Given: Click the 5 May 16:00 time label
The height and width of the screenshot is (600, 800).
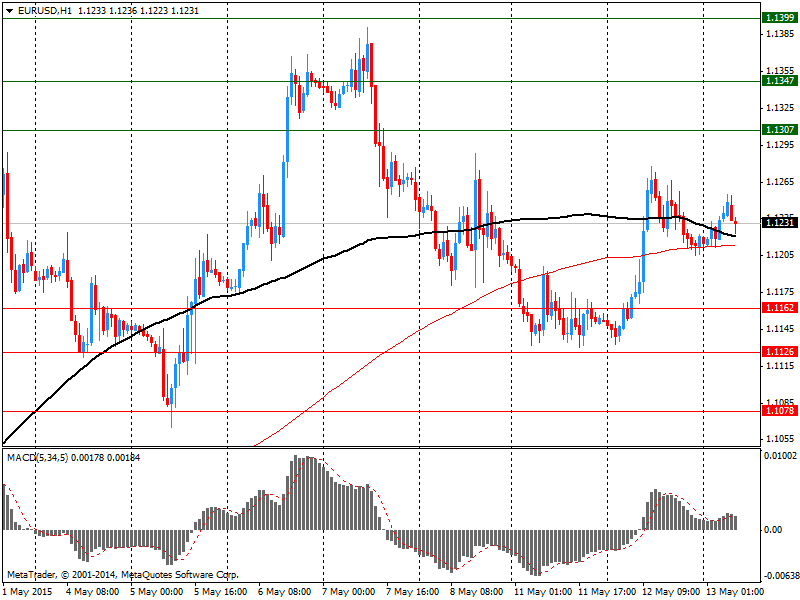Looking at the screenshot, I should [220, 592].
